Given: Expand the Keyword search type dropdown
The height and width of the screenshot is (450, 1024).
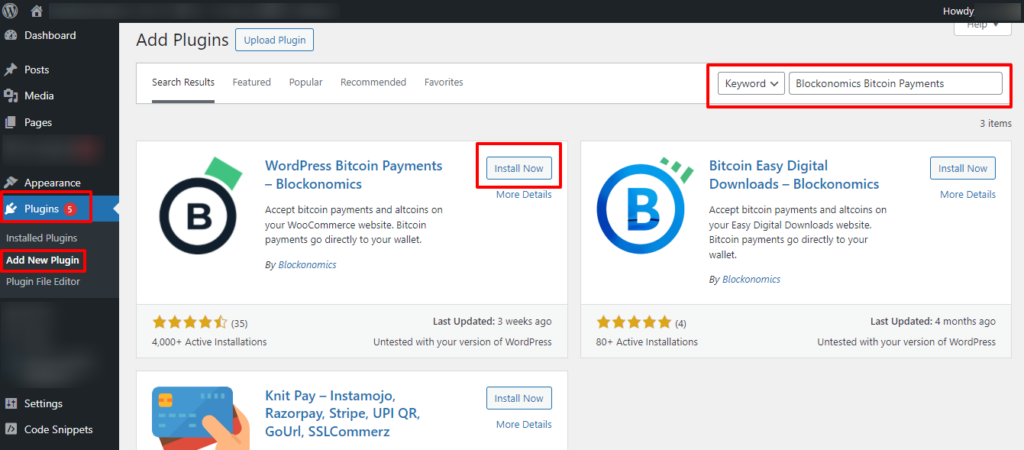Looking at the screenshot, I should point(751,84).
